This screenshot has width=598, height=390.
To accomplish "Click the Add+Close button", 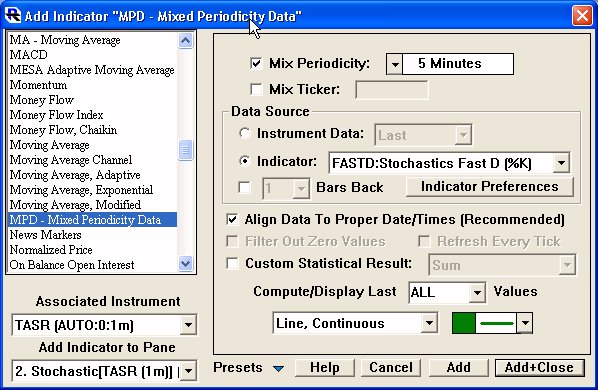I will pos(539,368).
